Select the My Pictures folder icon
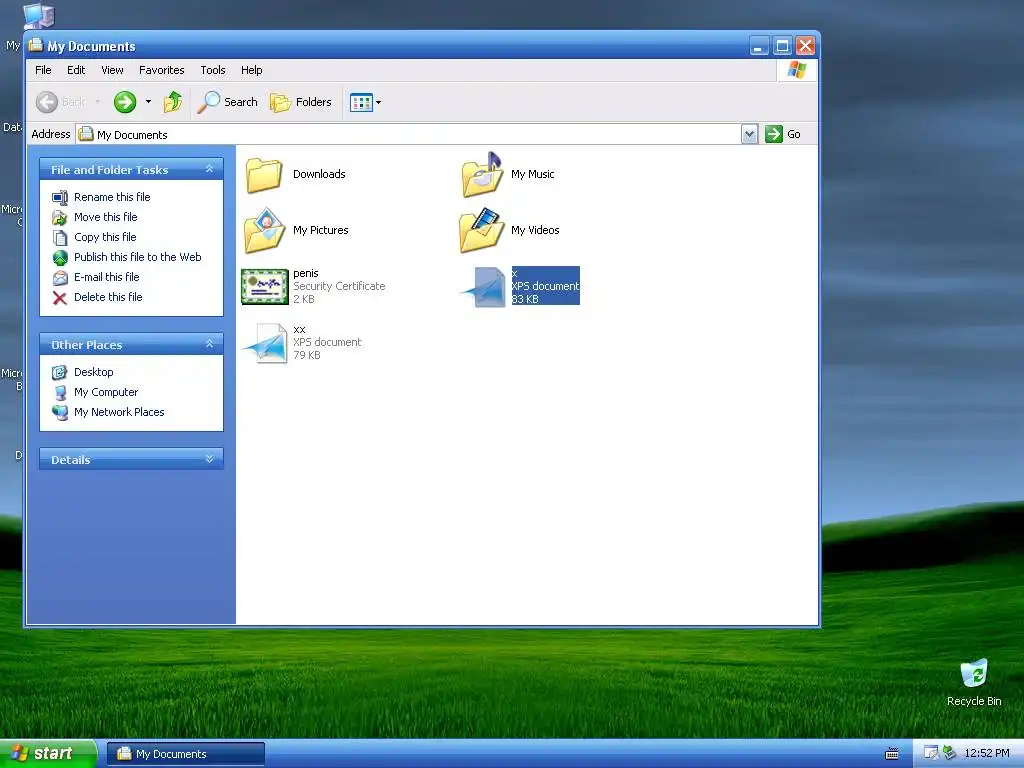 (264, 231)
